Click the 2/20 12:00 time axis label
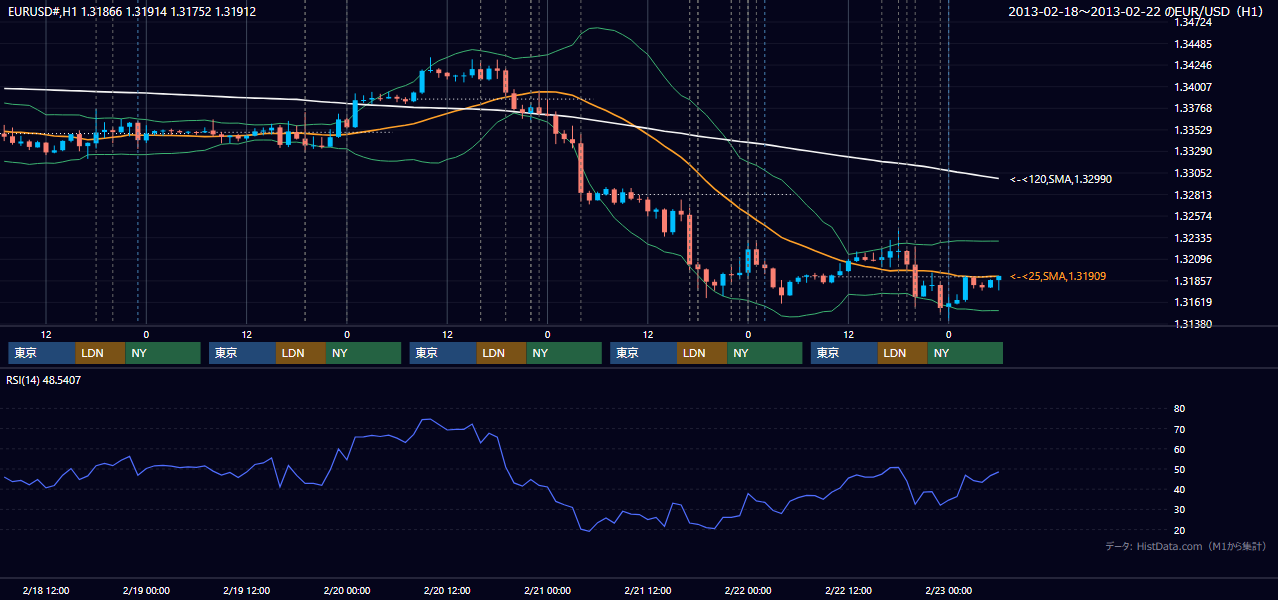The height and width of the screenshot is (600, 1278). coord(447,590)
